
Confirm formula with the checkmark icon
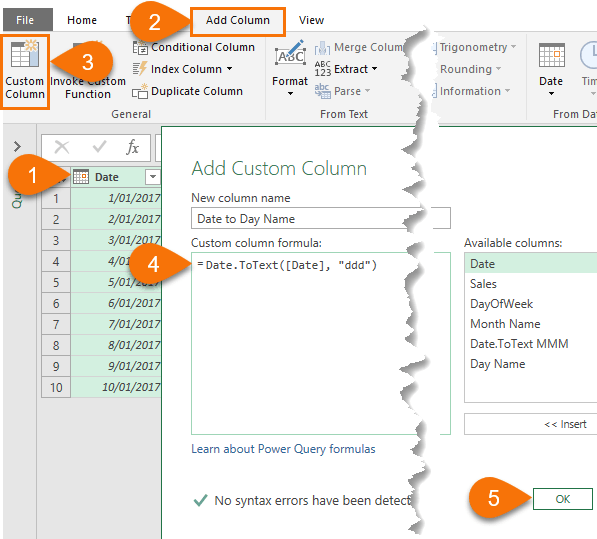[99, 147]
